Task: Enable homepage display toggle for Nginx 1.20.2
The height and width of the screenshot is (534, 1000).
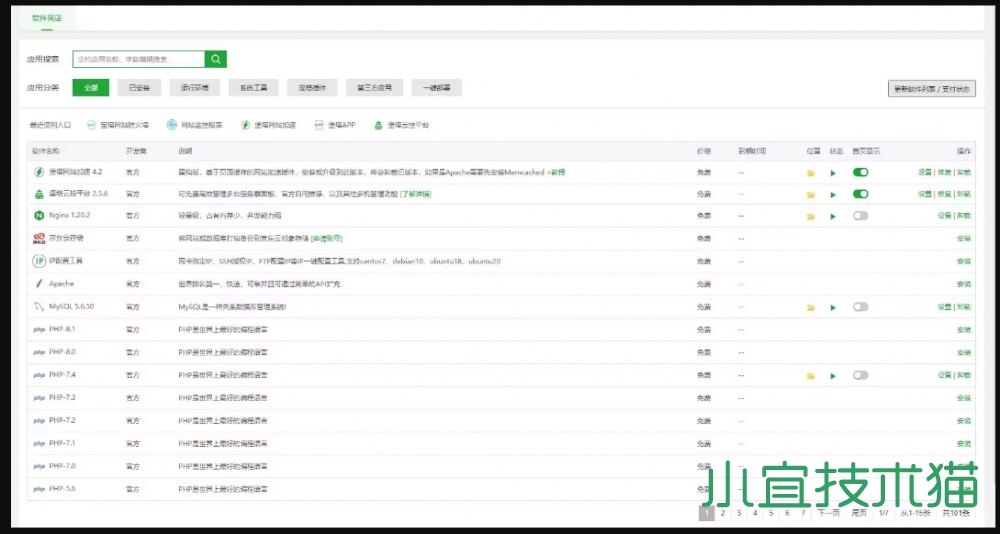Action: [x=860, y=216]
